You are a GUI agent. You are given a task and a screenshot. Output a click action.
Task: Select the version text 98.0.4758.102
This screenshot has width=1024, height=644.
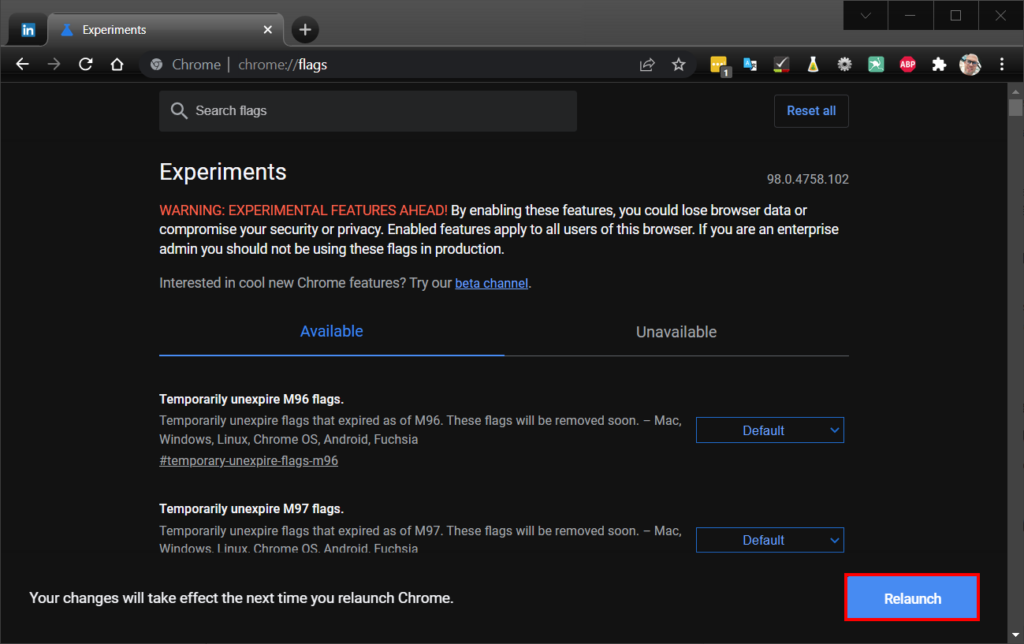pyautogui.click(x=808, y=179)
